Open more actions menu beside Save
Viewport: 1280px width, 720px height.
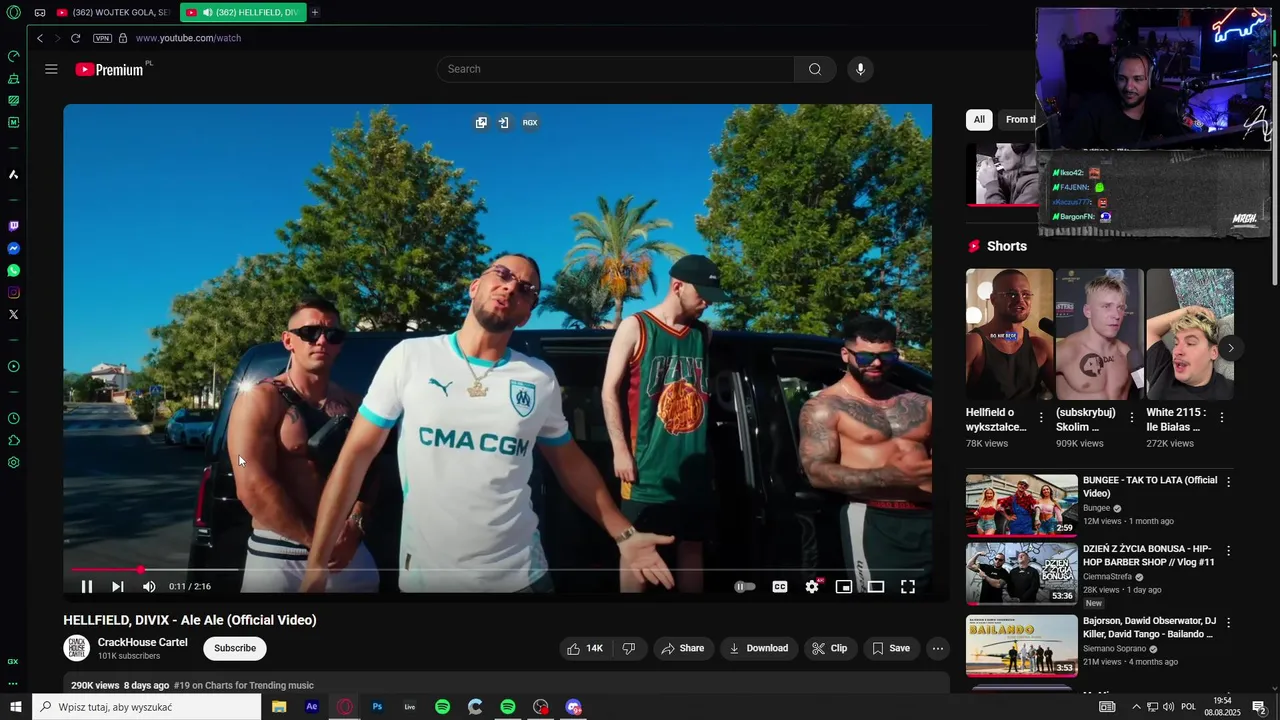click(x=938, y=648)
